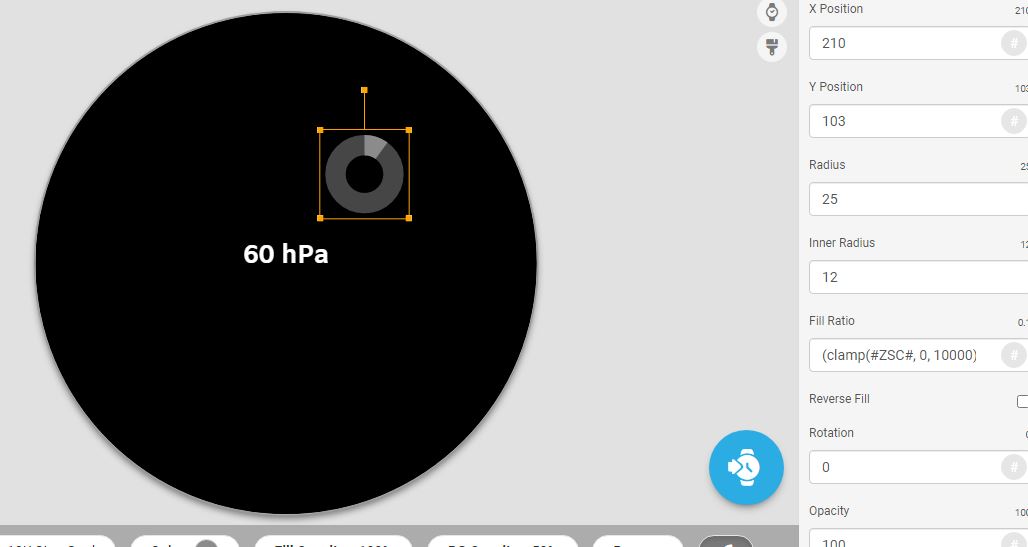Focus the Radius field showing 25
The height and width of the screenshot is (547, 1028).
click(918, 199)
